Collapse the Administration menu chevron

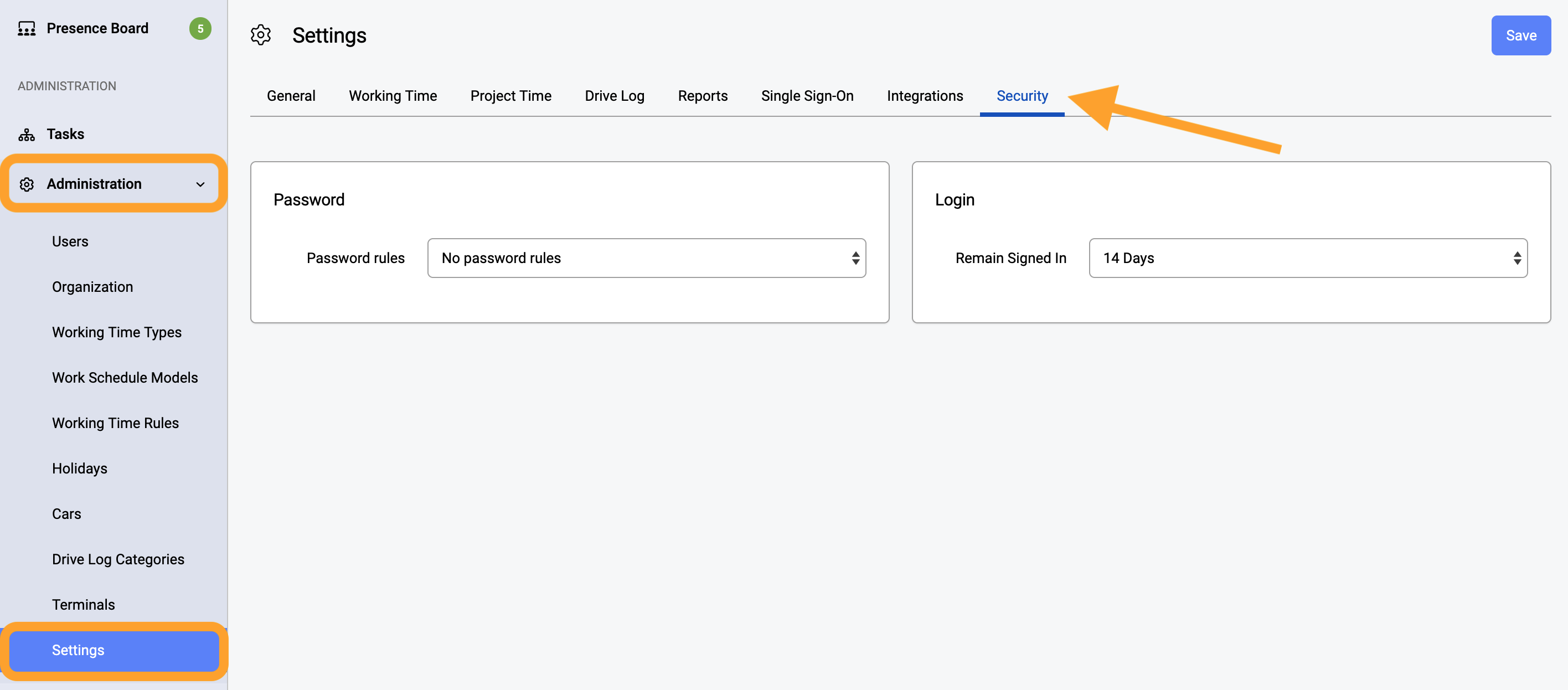200,184
